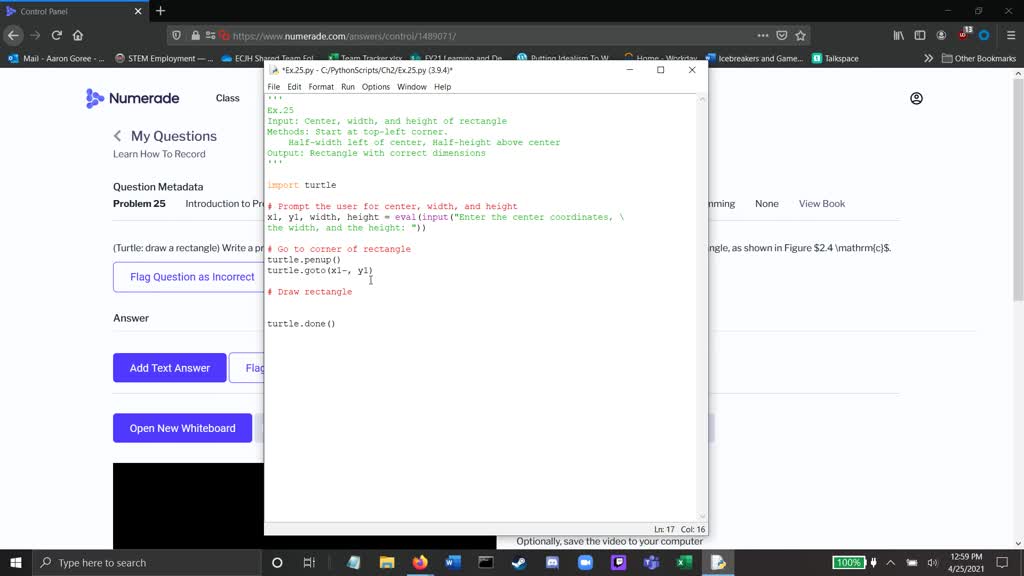Show more bookmarks with the chevron
This screenshot has height=576, width=1024.
click(x=928, y=58)
